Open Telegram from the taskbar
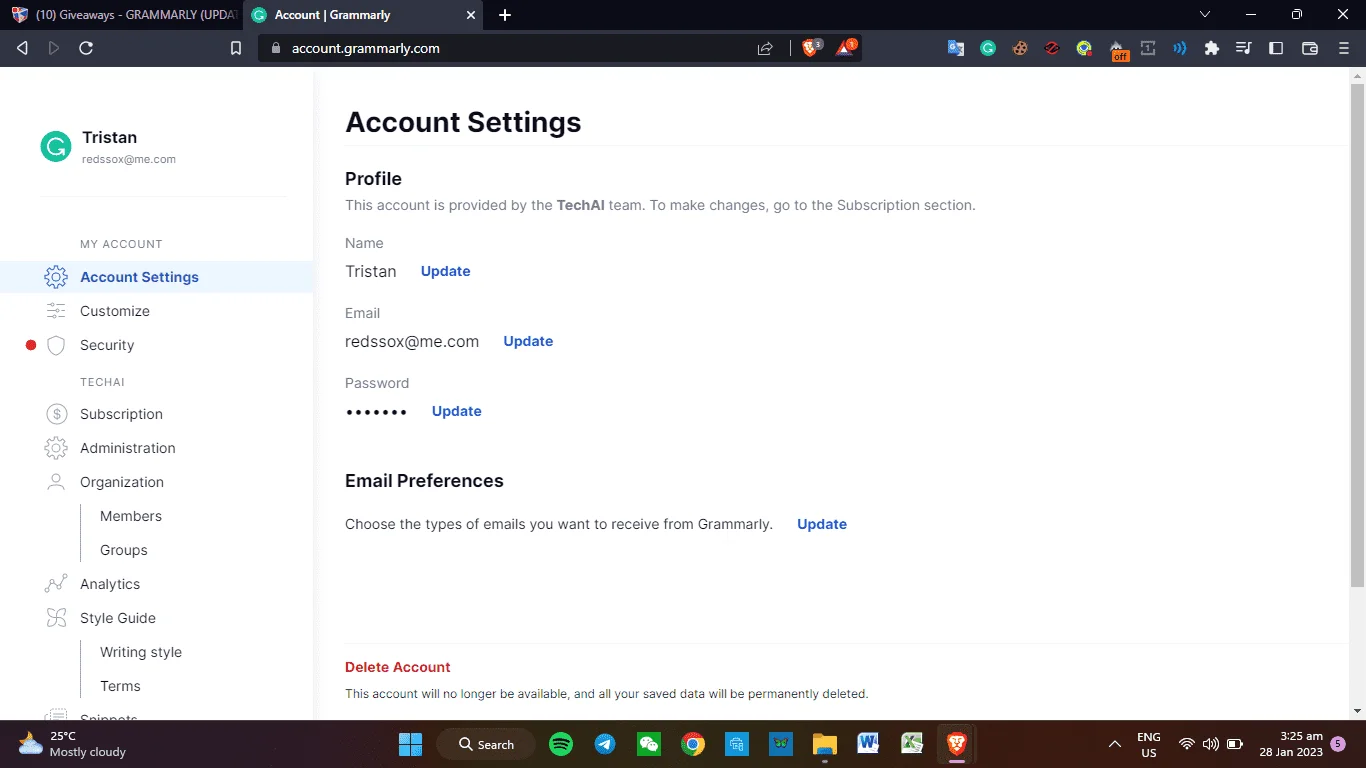The height and width of the screenshot is (768, 1366). point(605,744)
